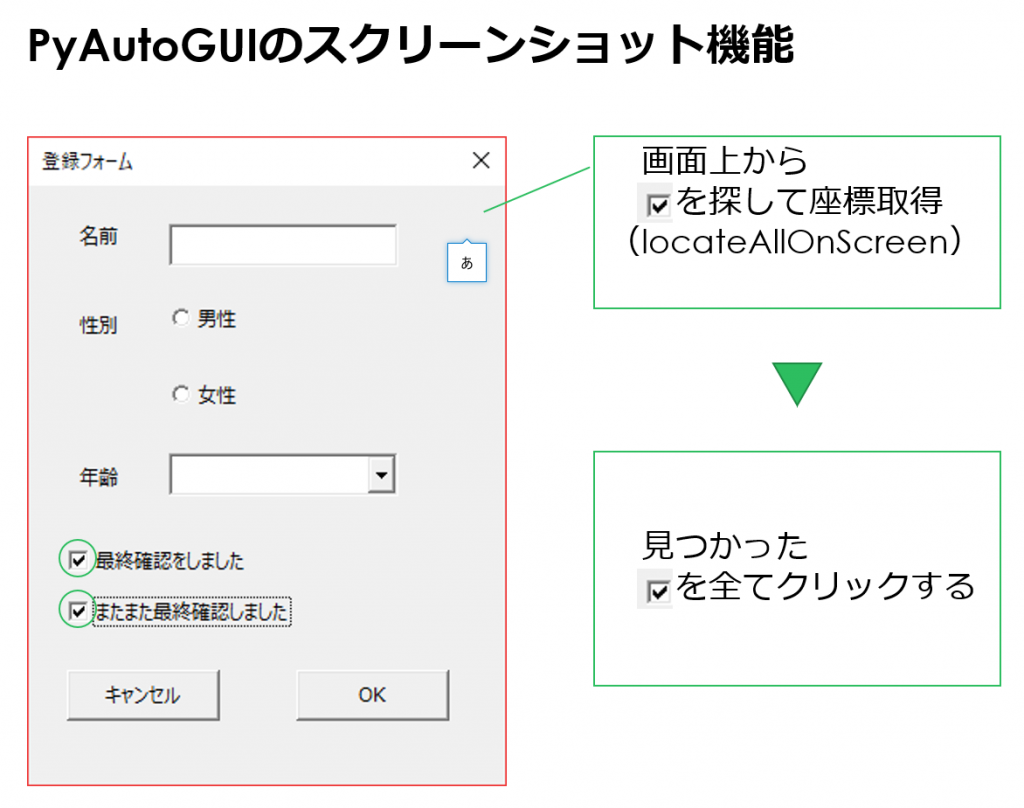Click the 名前 text input field
Image resolution: width=1024 pixels, height=808 pixels.
point(283,245)
